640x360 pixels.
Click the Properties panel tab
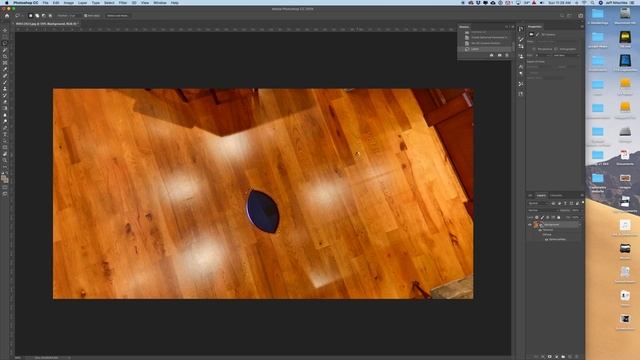pos(535,27)
